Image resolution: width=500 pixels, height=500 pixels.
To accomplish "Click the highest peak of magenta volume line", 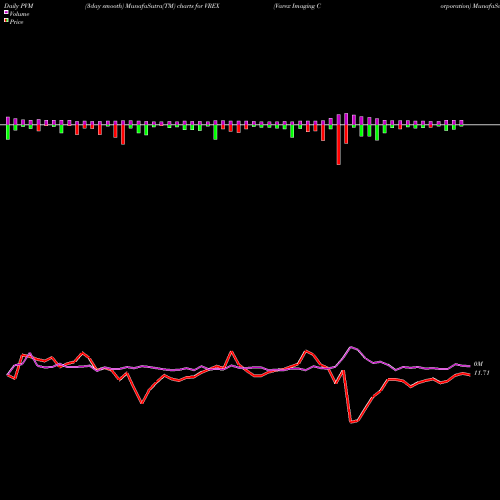I will (351, 347).
